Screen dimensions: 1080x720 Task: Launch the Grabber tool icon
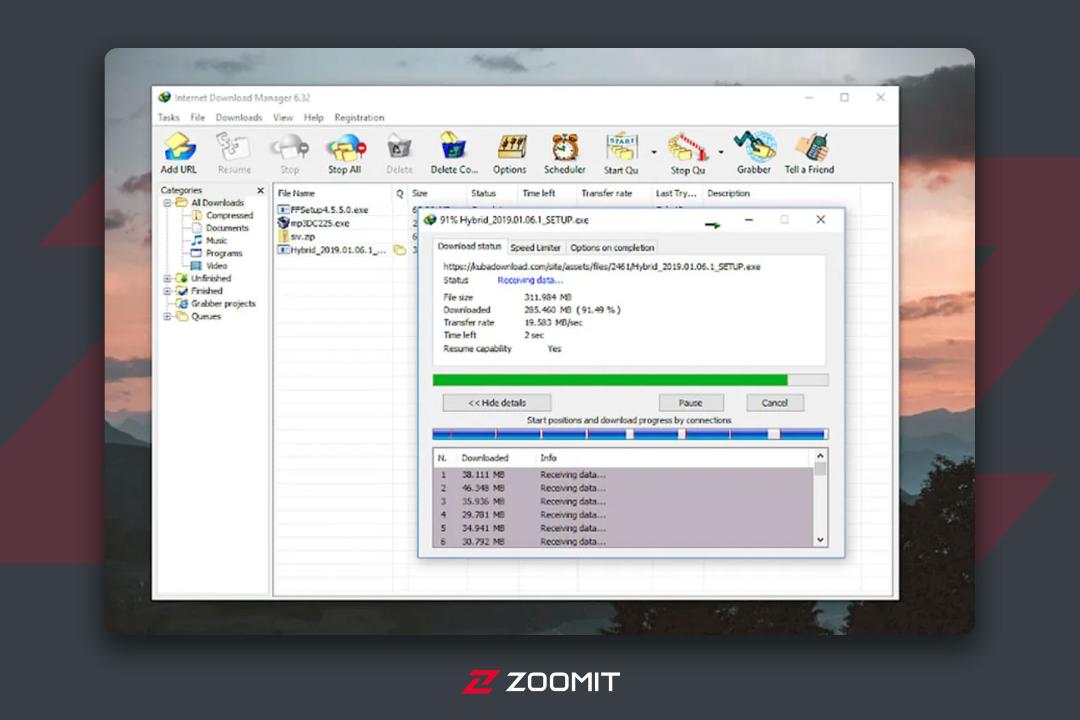click(x=754, y=153)
